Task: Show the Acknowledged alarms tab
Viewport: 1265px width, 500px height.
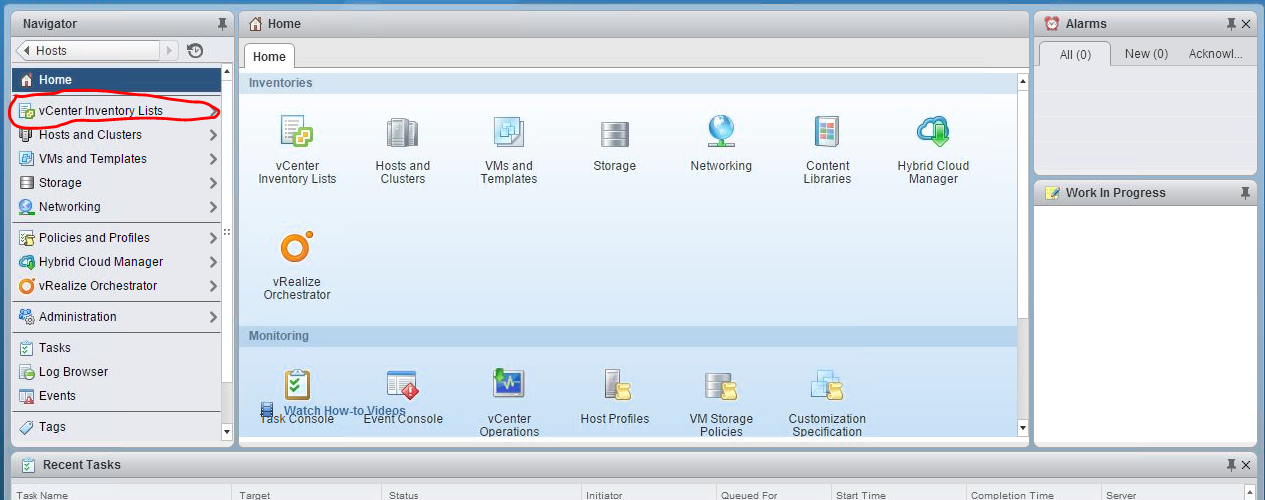Action: click(x=1215, y=54)
